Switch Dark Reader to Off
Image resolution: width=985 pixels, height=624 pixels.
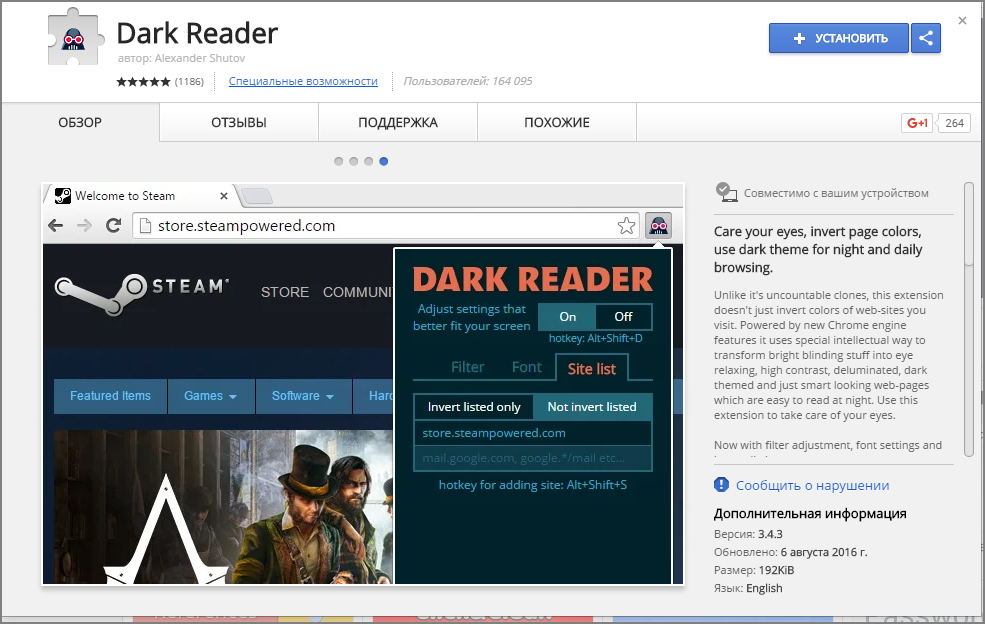click(622, 316)
